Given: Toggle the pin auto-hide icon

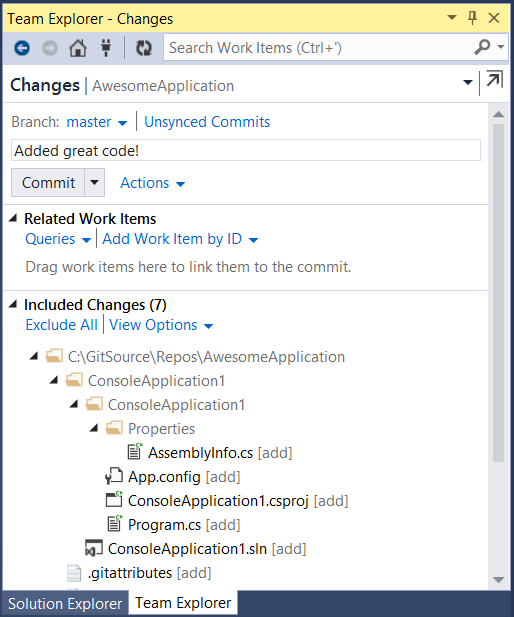Looking at the screenshot, I should tap(472, 18).
